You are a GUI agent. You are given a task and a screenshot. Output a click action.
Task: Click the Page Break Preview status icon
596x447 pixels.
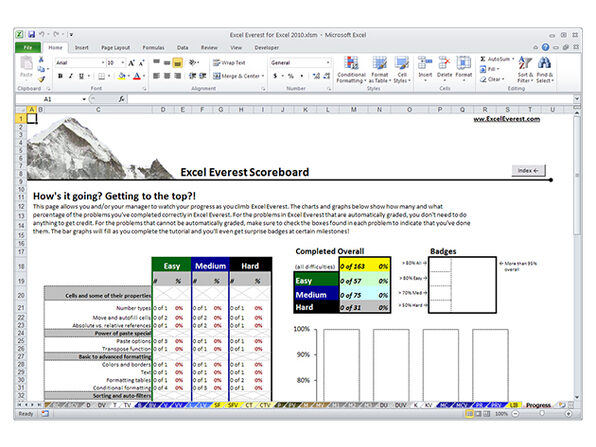click(487, 414)
